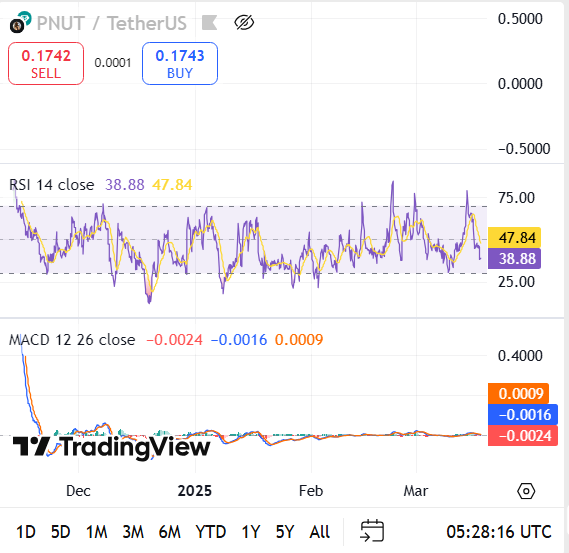The width and height of the screenshot is (569, 553).
Task: Click the gray flag icon beside TetherUS
Action: (x=209, y=22)
